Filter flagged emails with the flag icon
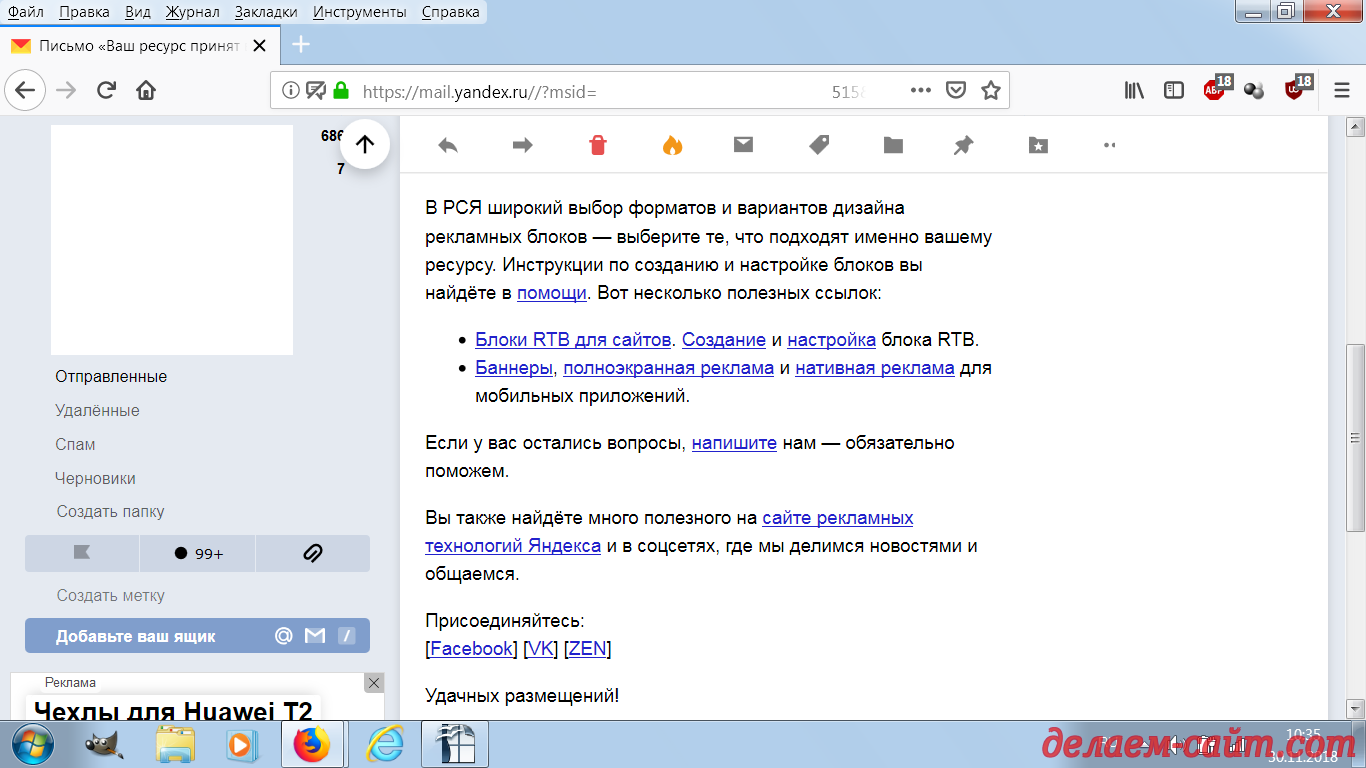Screen dimensions: 1366x768 pos(82,553)
